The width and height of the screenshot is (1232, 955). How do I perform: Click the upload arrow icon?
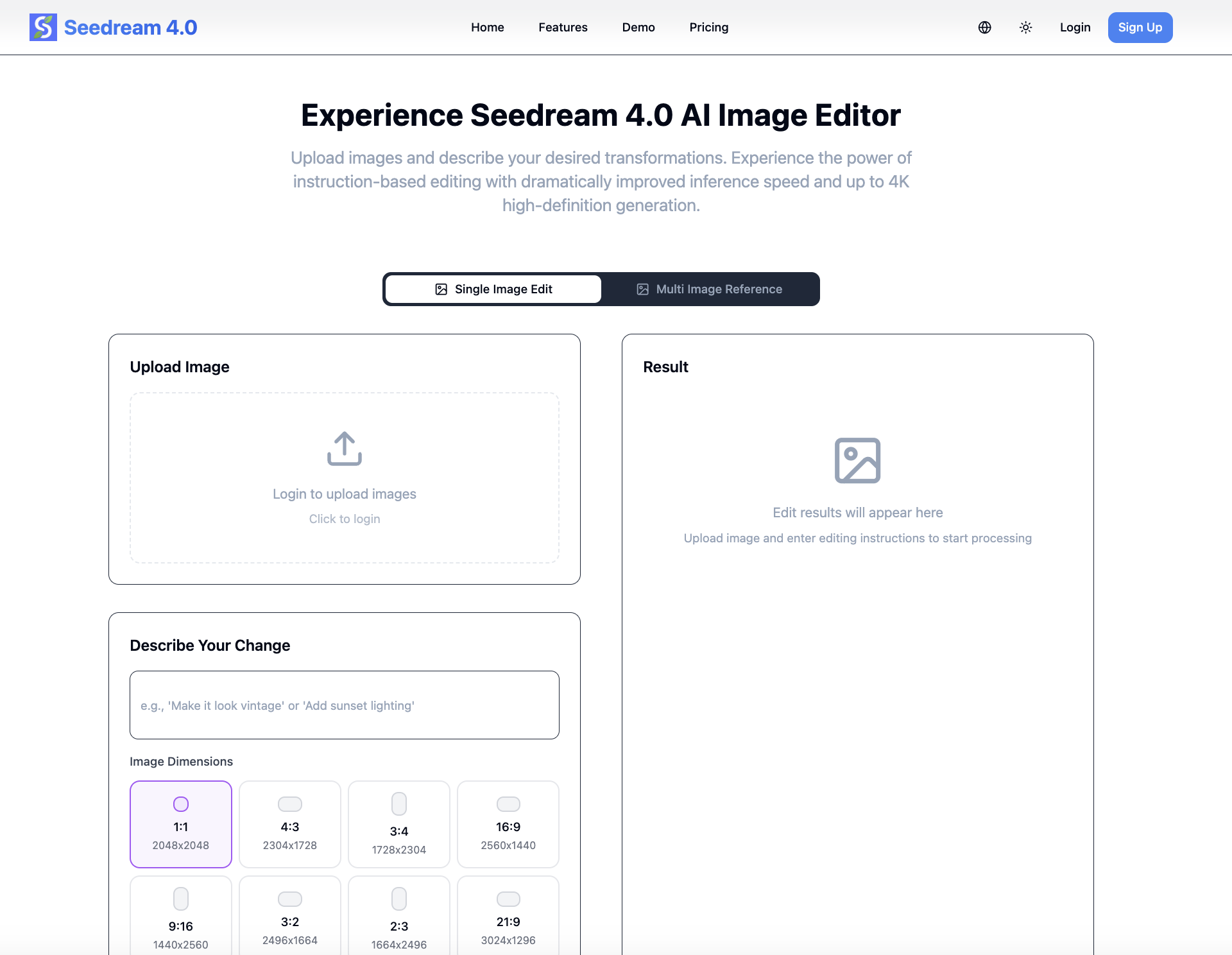click(345, 448)
